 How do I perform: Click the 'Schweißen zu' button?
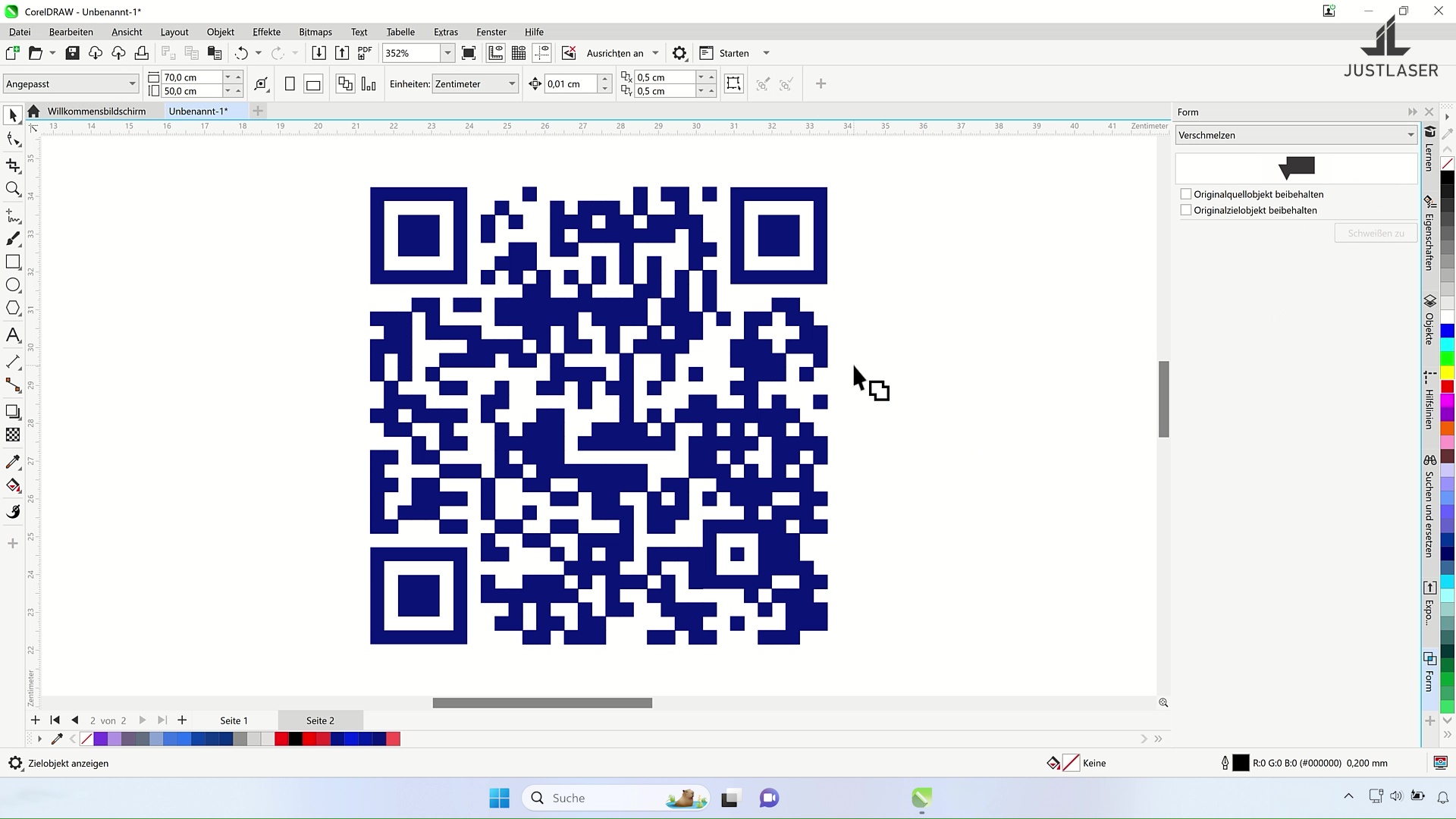(1375, 233)
